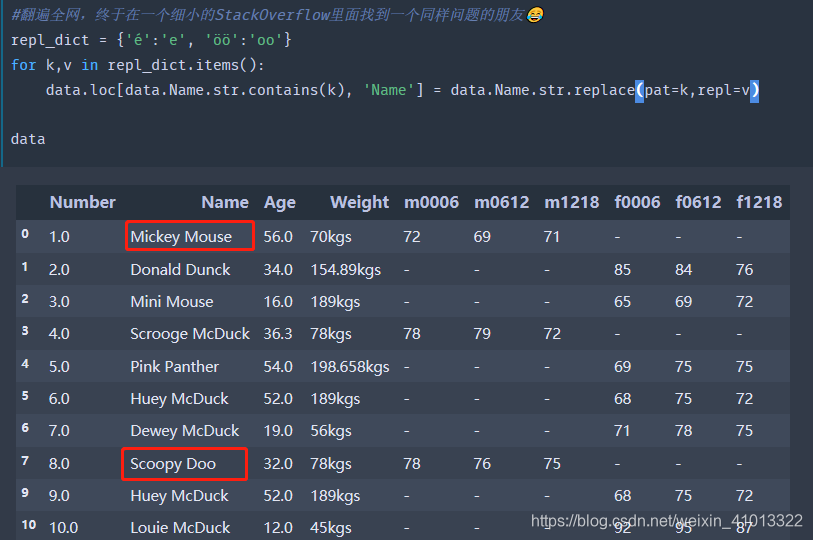This screenshot has width=813, height=540.
Task: Click the Number value '5.0'
Action: coord(59,367)
